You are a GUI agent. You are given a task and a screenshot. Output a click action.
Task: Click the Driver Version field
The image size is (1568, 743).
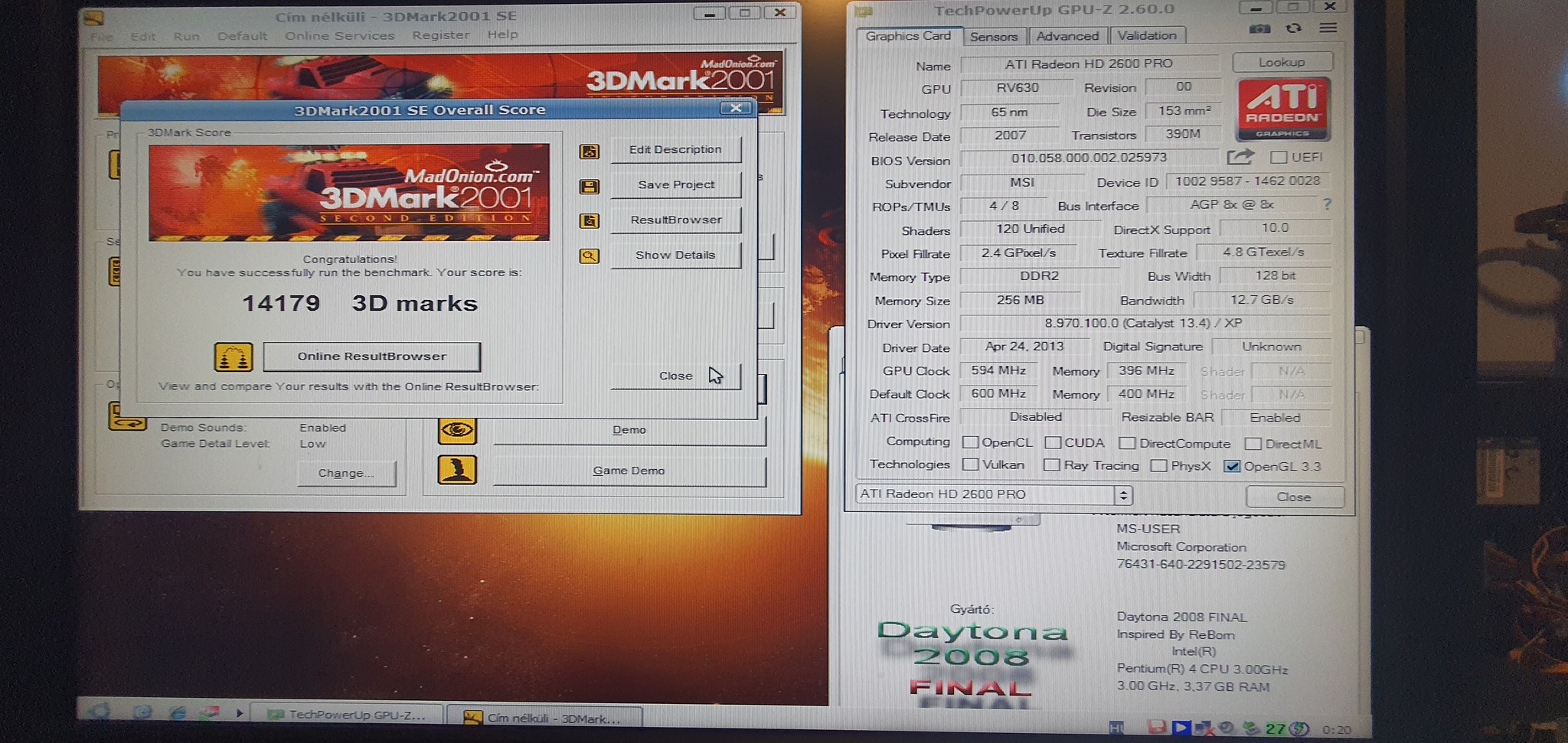[x=1145, y=324]
